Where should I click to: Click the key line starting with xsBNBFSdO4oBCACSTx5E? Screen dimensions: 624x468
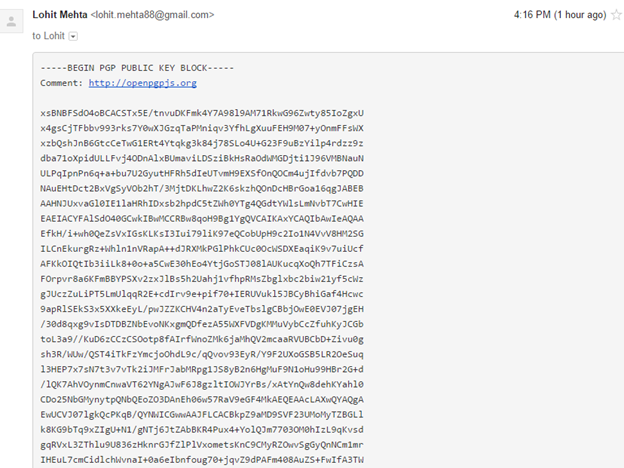pyautogui.click(x=203, y=113)
